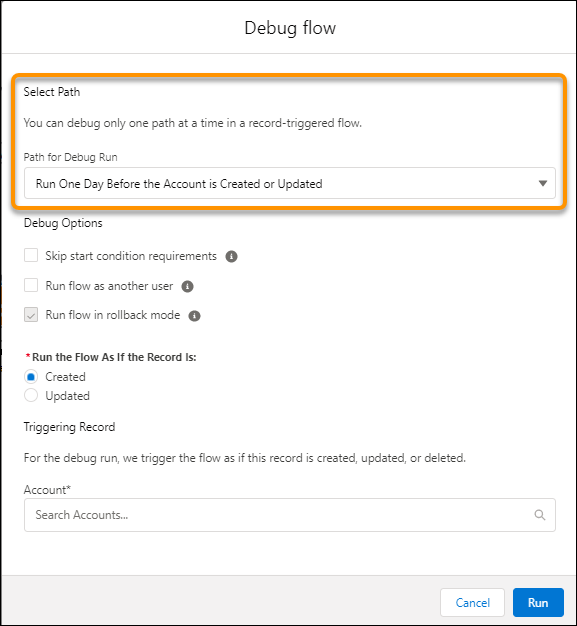Click the Run One Day Before path combobox

[289, 183]
